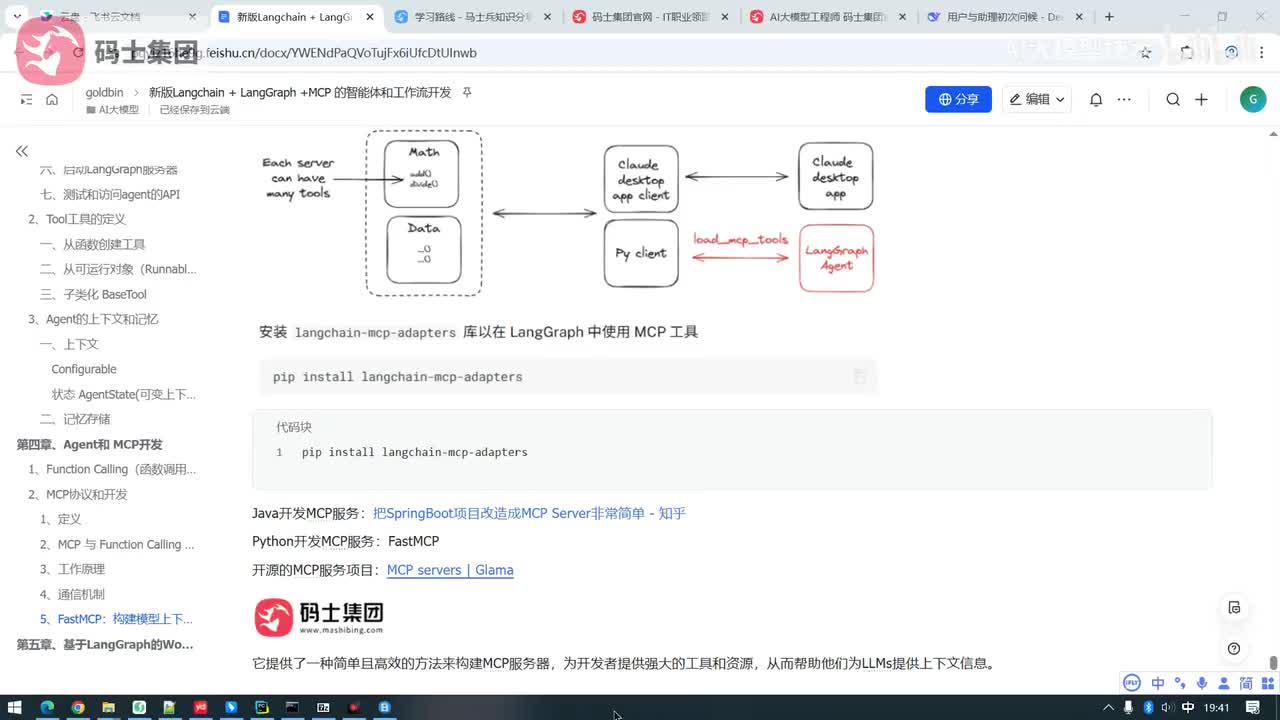1280x720 pixels.
Task: Toggle the document list panel icon
Action: [26, 99]
